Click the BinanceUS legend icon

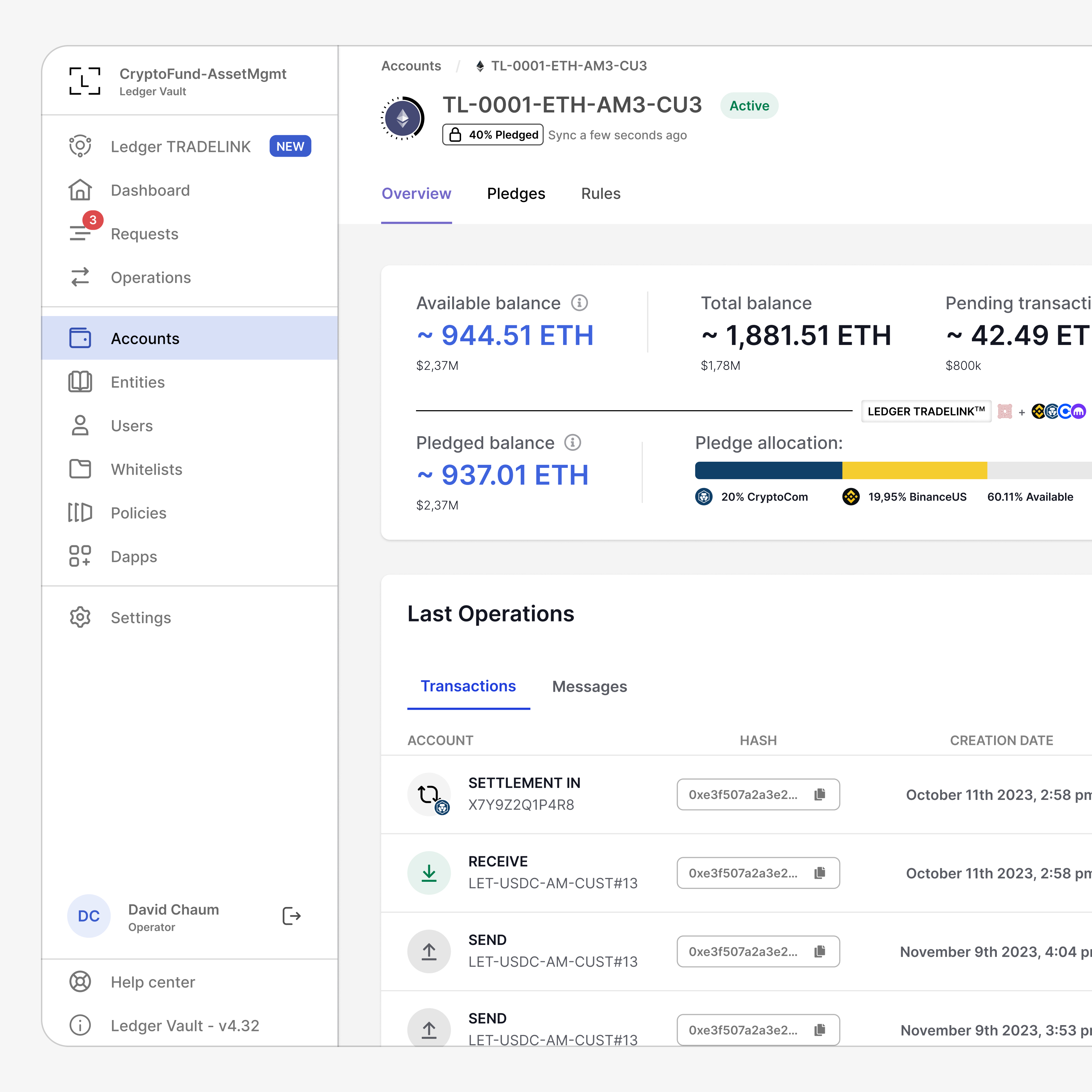851,497
